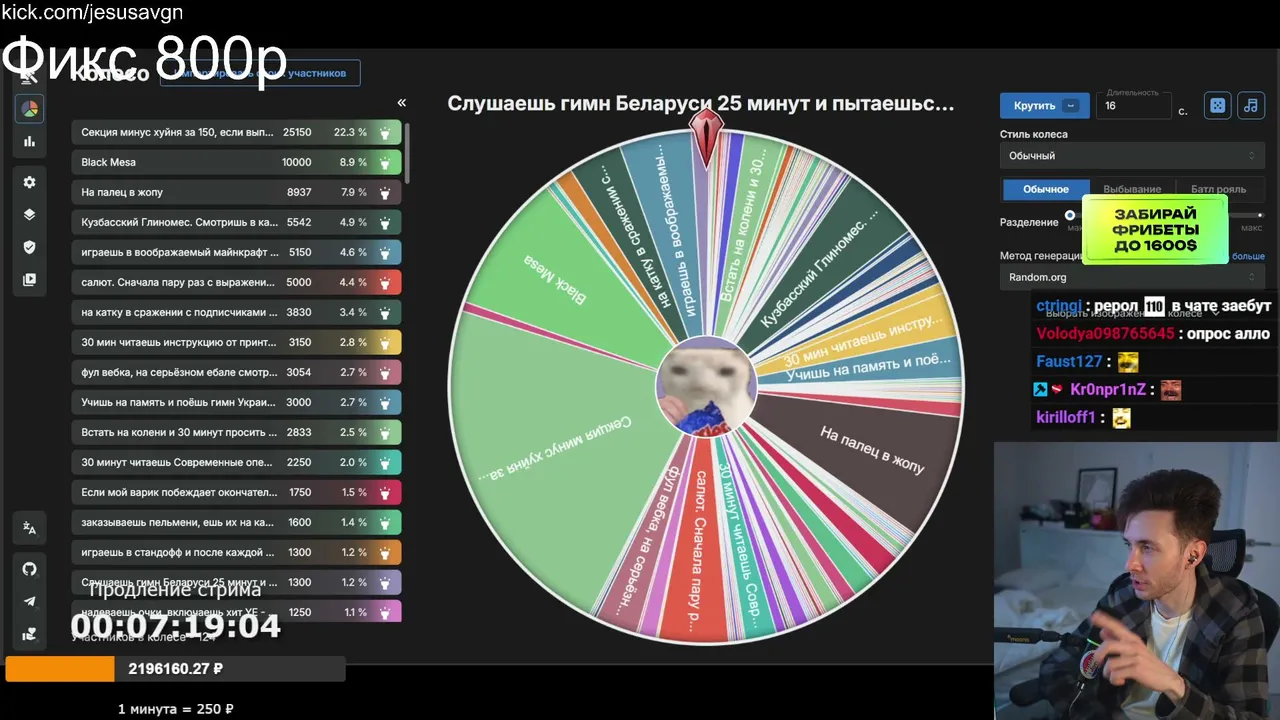Click the amount 5150 in the list

[300, 252]
